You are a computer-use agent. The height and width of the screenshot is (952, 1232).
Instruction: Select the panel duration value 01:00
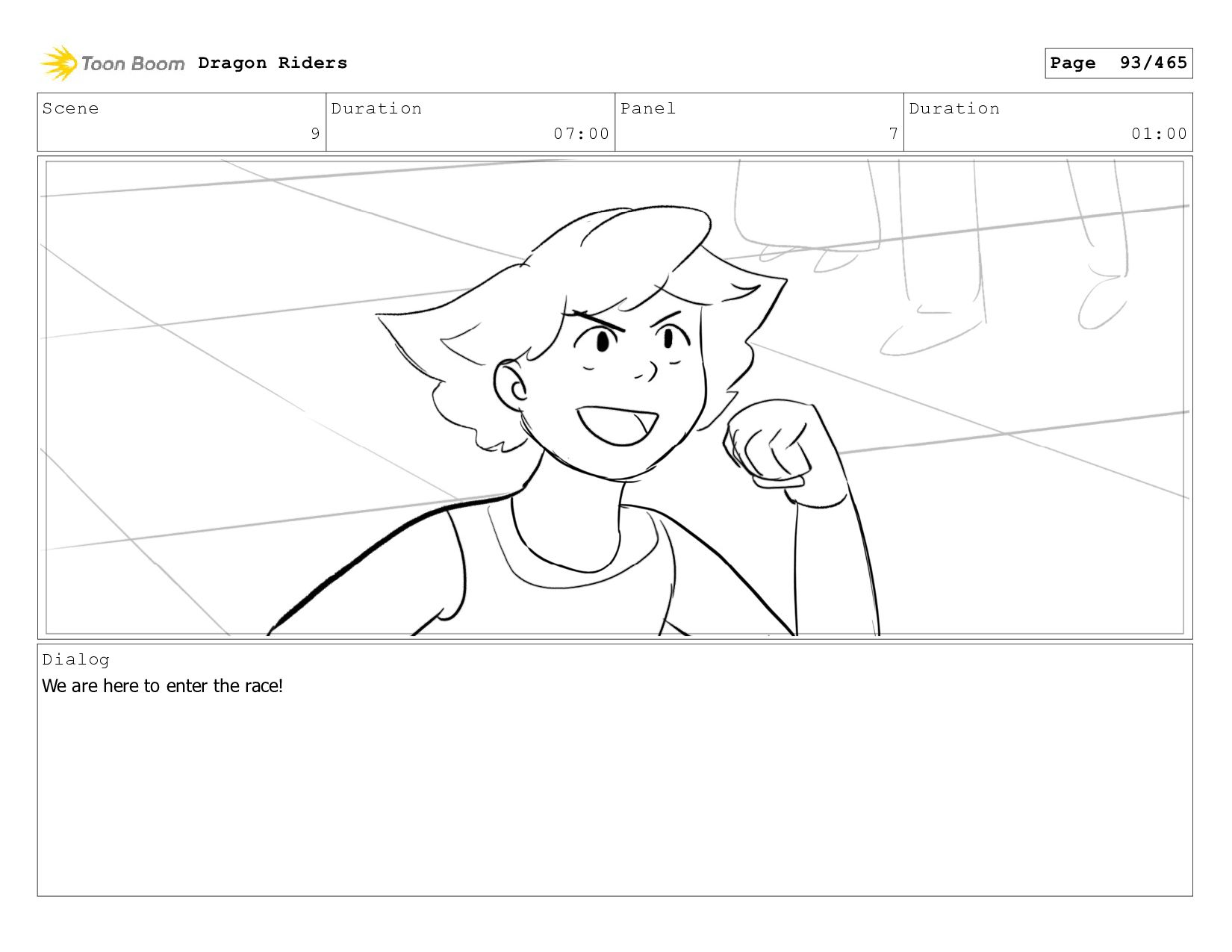tap(1159, 134)
